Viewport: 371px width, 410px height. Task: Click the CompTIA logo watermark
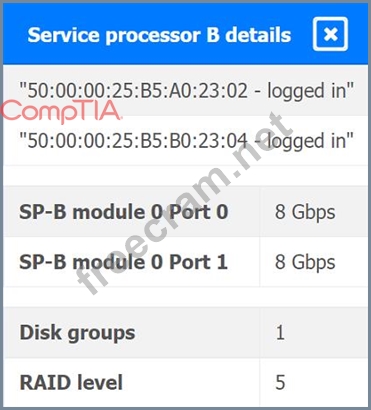pyautogui.click(x=61, y=111)
